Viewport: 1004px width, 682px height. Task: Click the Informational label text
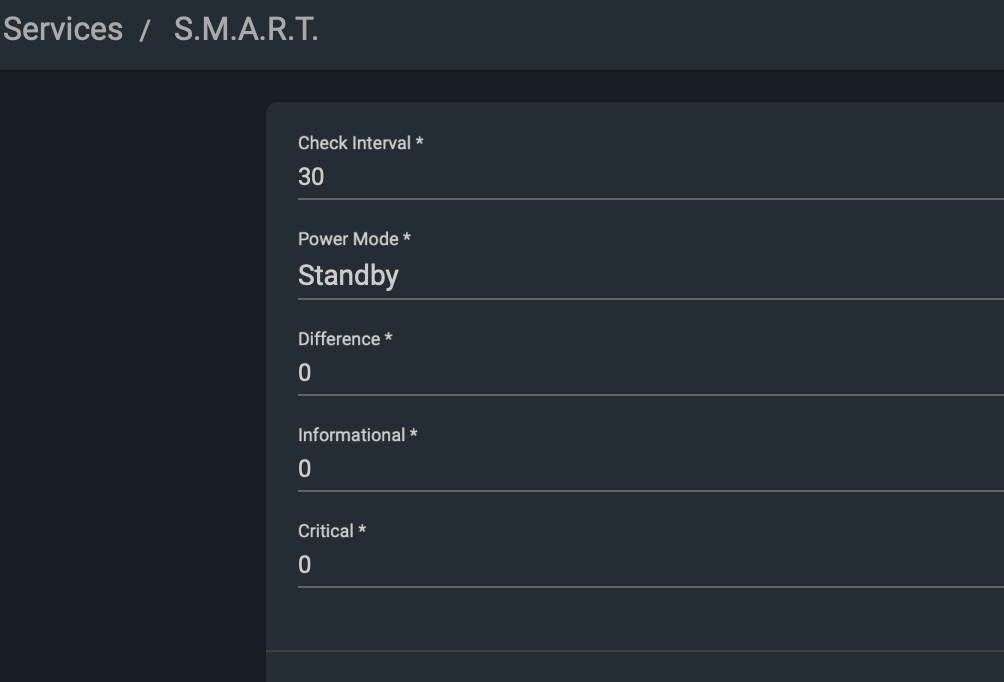click(351, 435)
